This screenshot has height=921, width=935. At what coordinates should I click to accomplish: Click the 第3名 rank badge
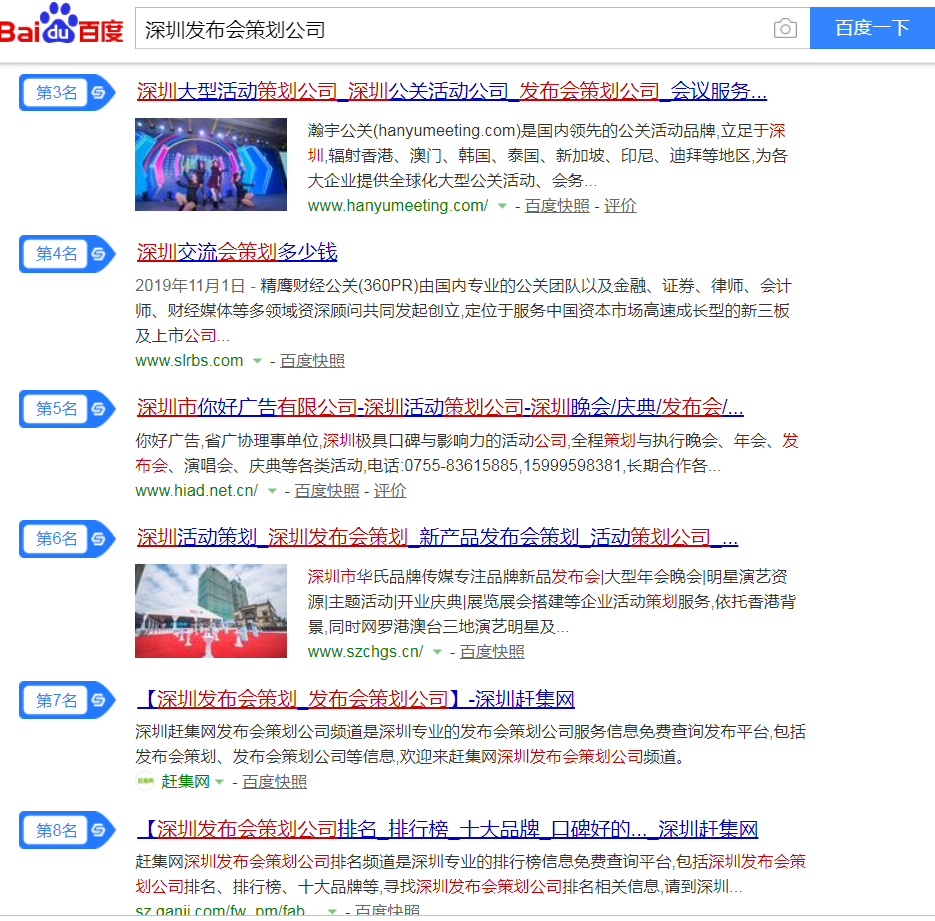(x=67, y=92)
